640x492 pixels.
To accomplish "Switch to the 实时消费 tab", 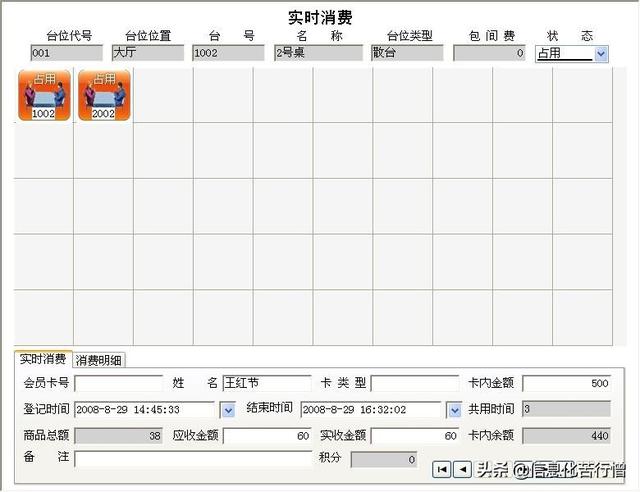I will coord(43,359).
